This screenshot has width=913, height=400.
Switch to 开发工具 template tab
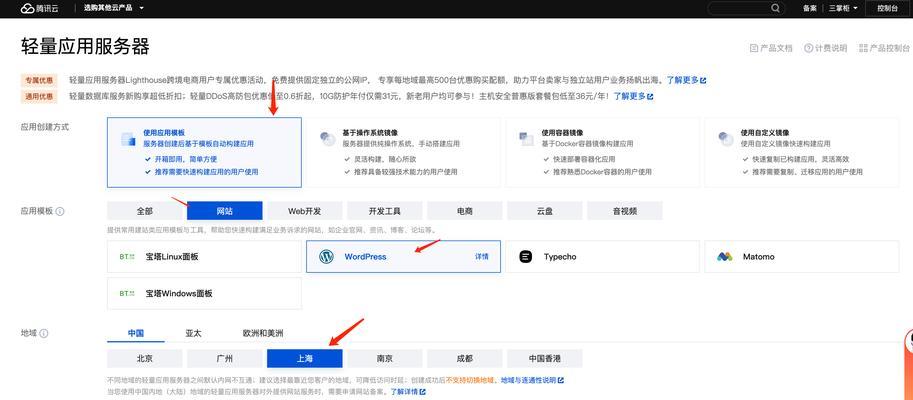click(x=384, y=211)
